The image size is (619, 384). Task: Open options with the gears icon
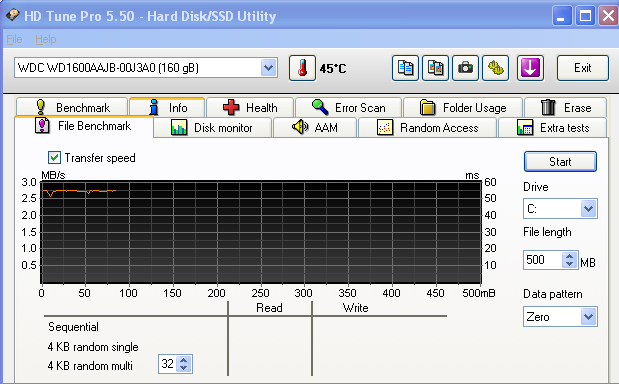pyautogui.click(x=495, y=68)
